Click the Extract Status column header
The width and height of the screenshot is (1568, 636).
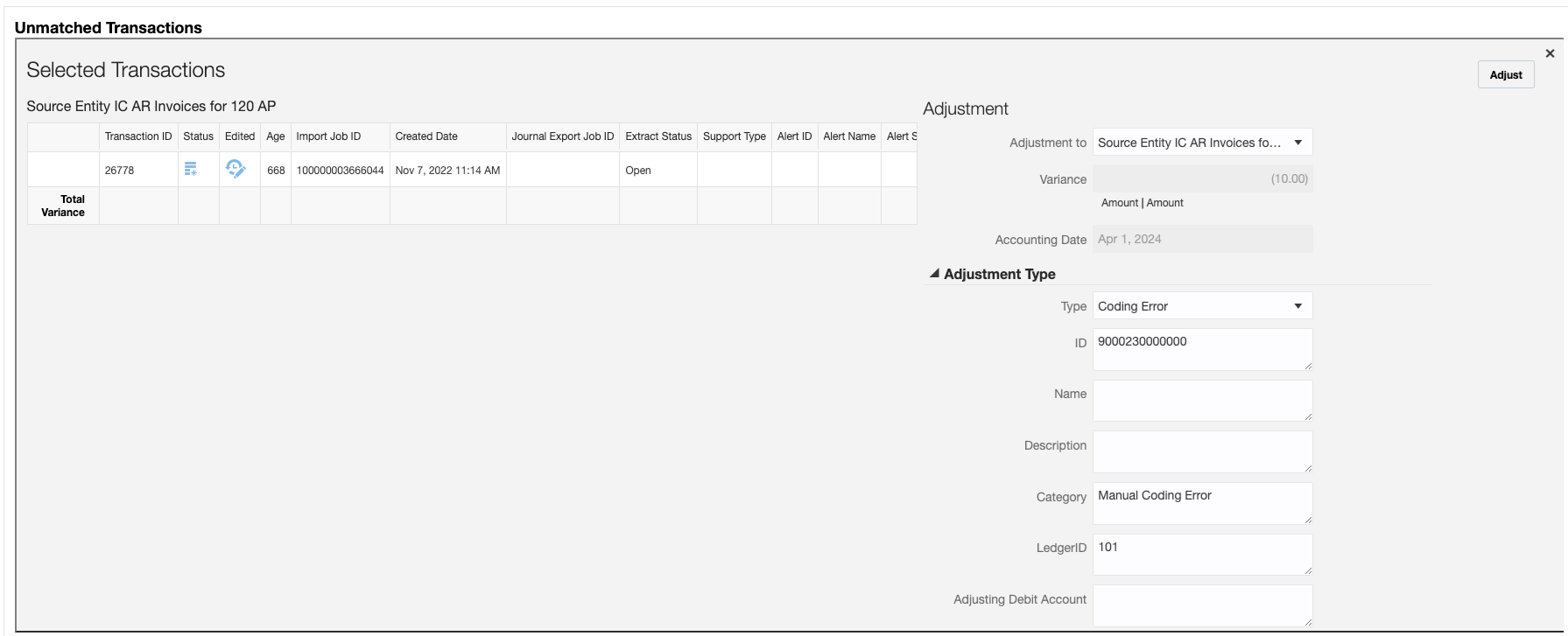click(658, 136)
